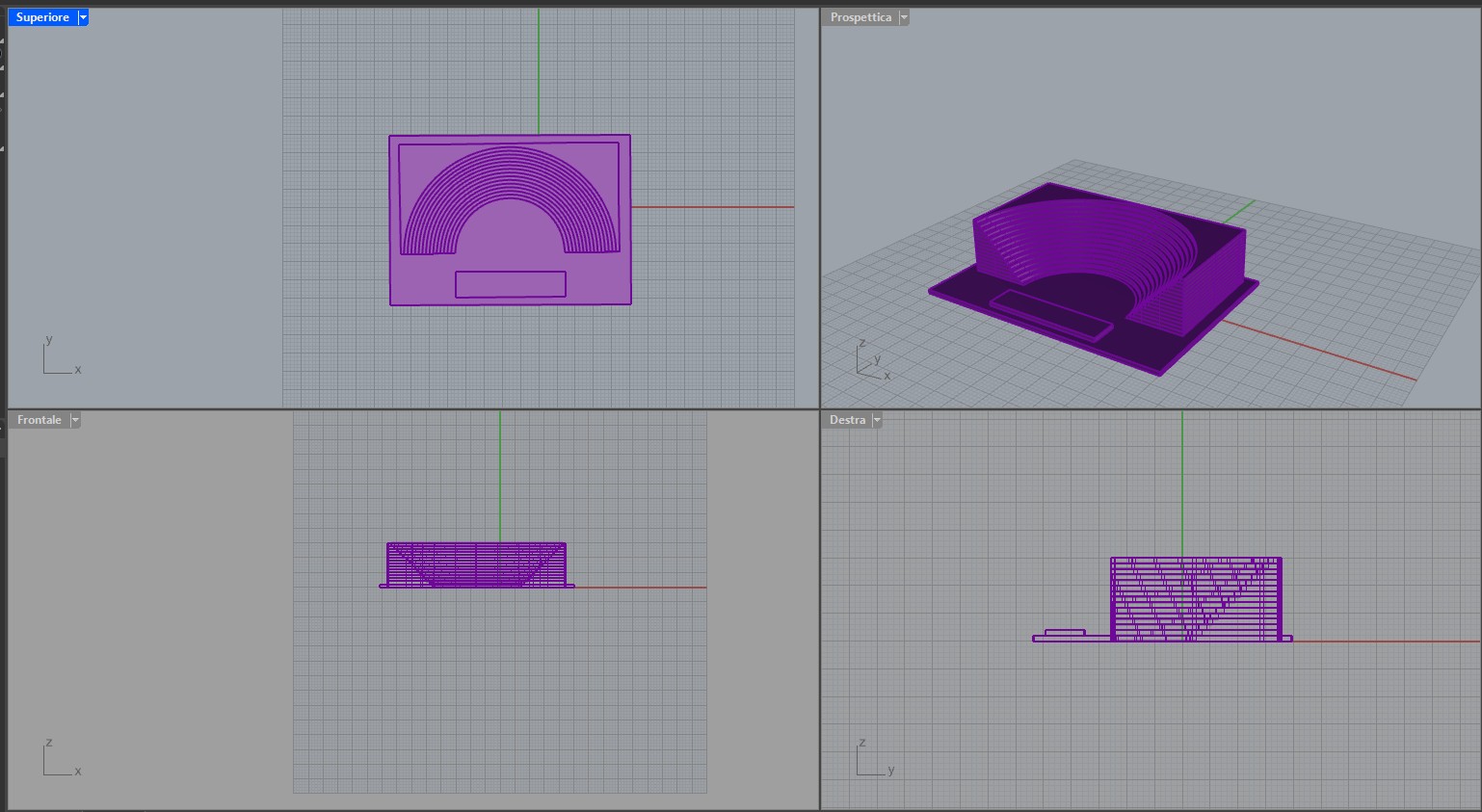Image resolution: width=1482 pixels, height=812 pixels.
Task: Open the Frontale viewport dropdown arrow
Action: (x=75, y=420)
